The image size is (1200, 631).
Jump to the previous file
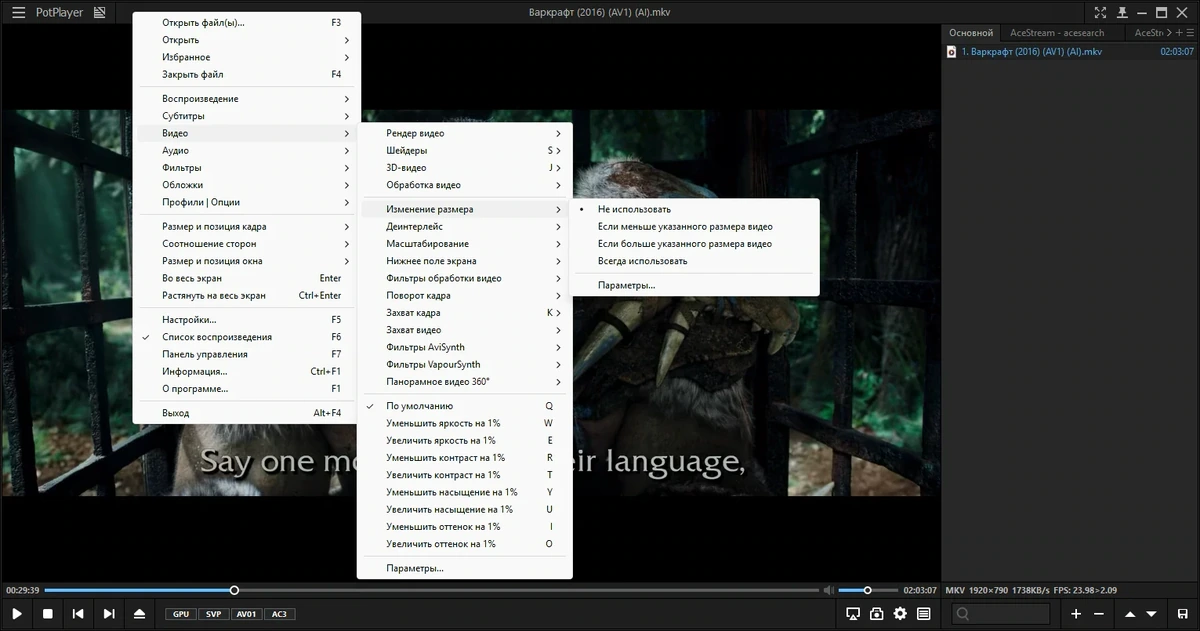click(x=78, y=614)
